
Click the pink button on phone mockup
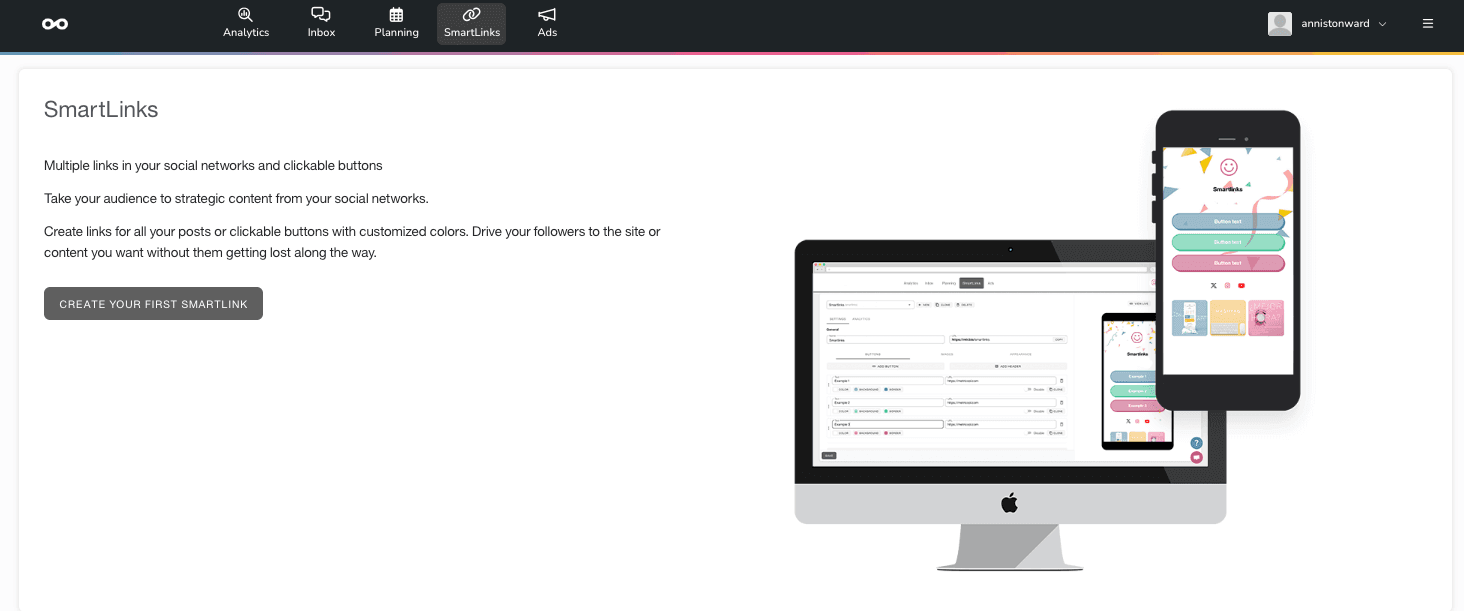tap(1227, 263)
